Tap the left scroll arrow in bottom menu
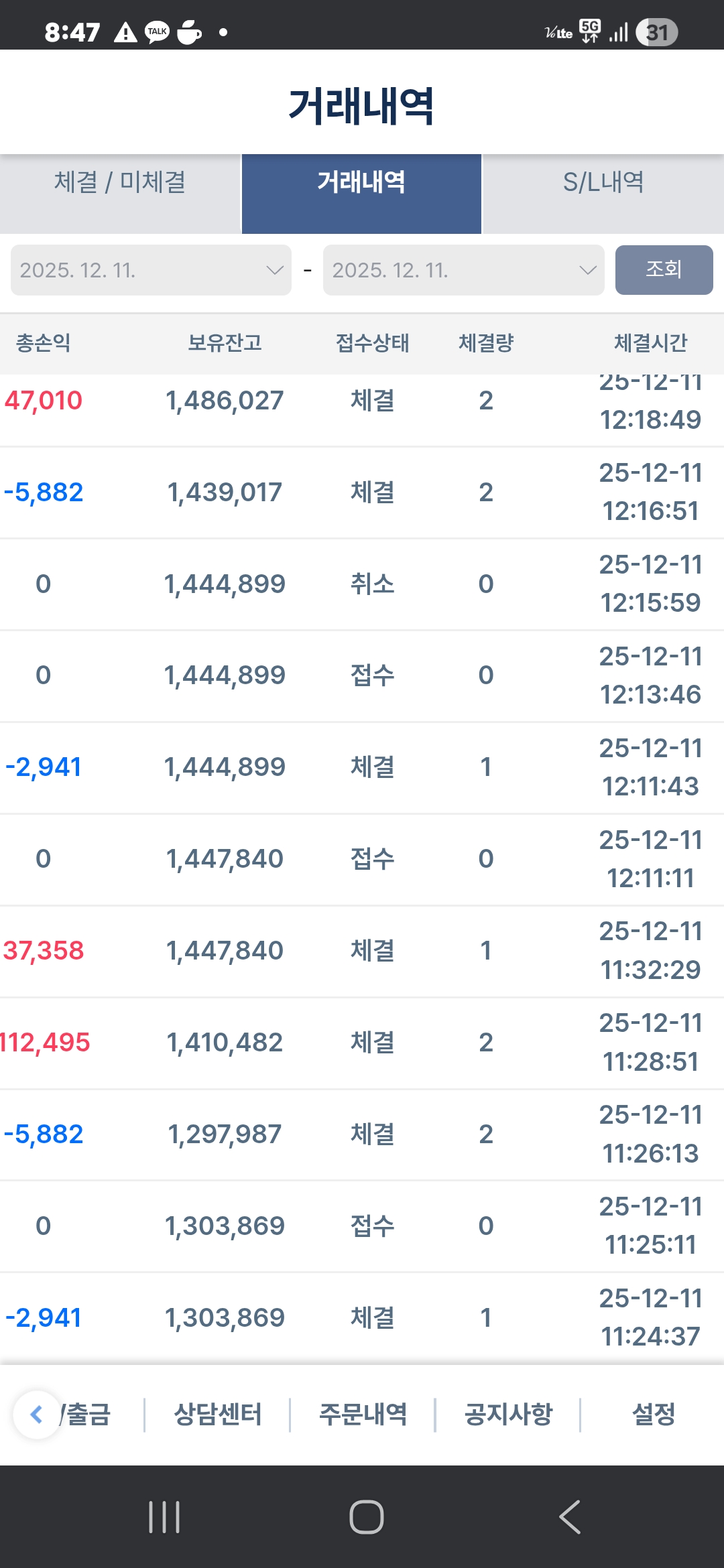The width and height of the screenshot is (724, 1568). [x=37, y=1415]
